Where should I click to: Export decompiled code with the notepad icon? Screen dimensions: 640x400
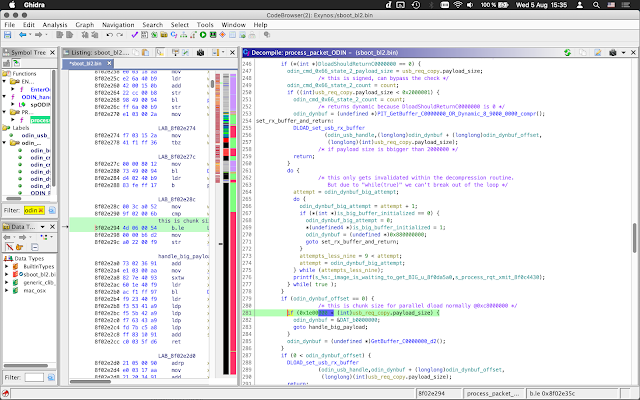pos(598,53)
